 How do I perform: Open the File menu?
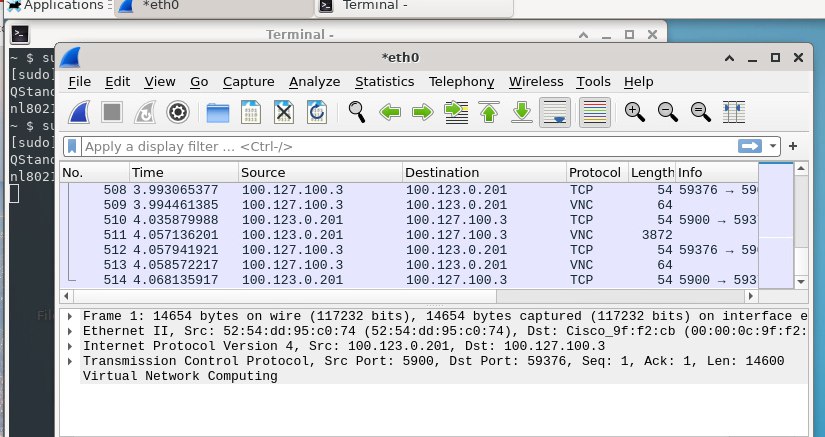pos(79,82)
